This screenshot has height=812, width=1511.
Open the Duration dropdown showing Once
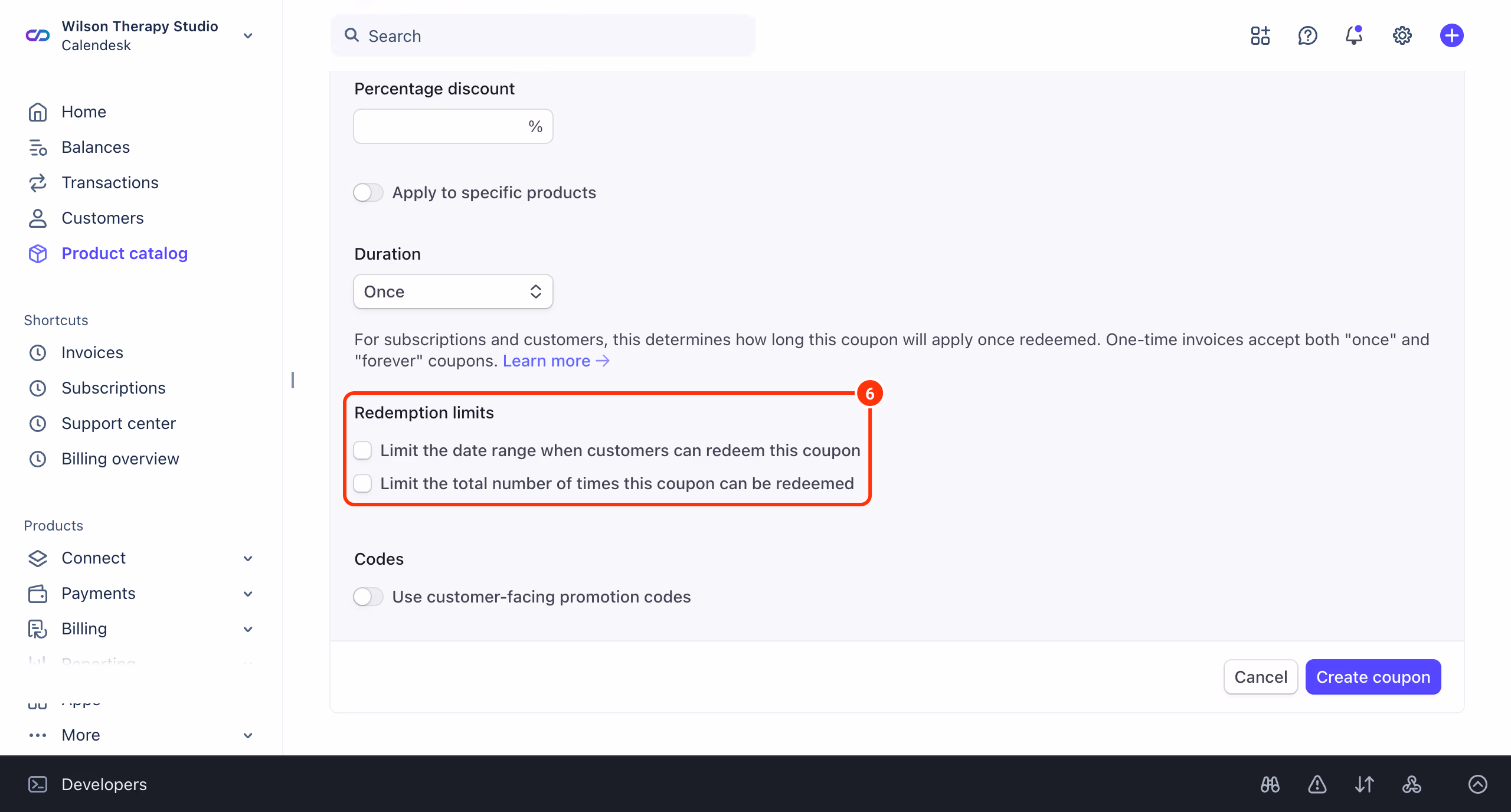453,292
